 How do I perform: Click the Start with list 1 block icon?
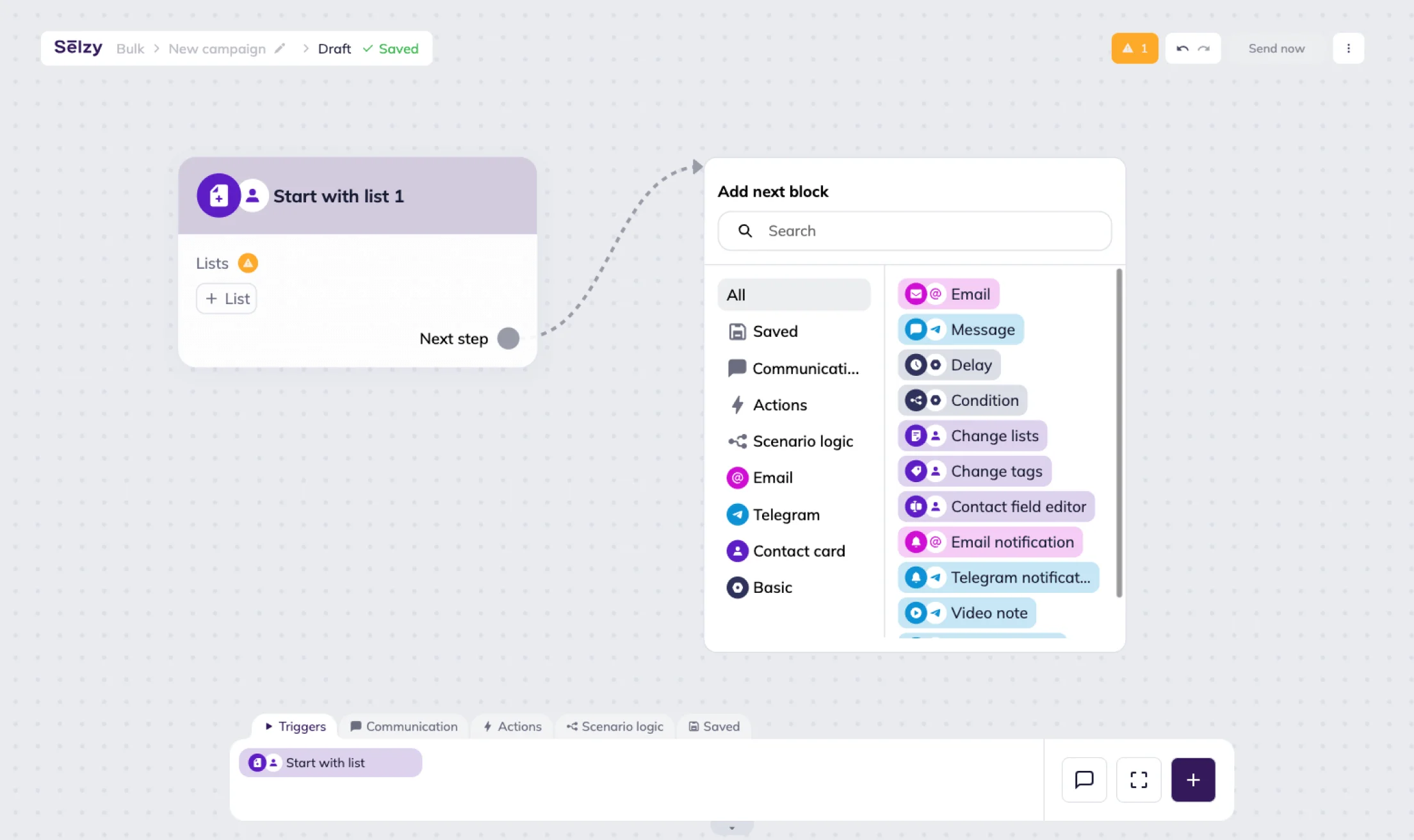coord(218,195)
